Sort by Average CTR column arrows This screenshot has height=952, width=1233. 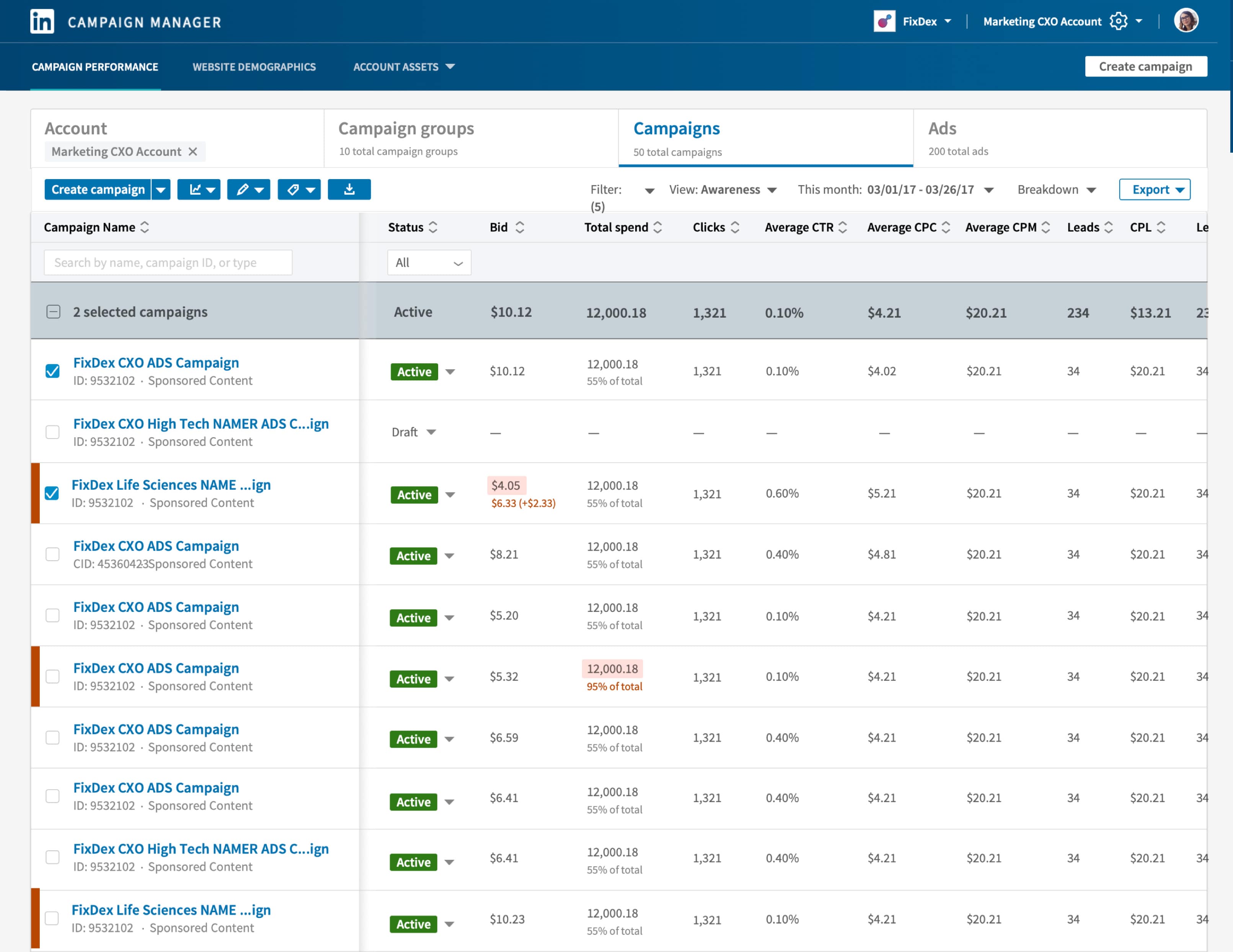coord(843,227)
